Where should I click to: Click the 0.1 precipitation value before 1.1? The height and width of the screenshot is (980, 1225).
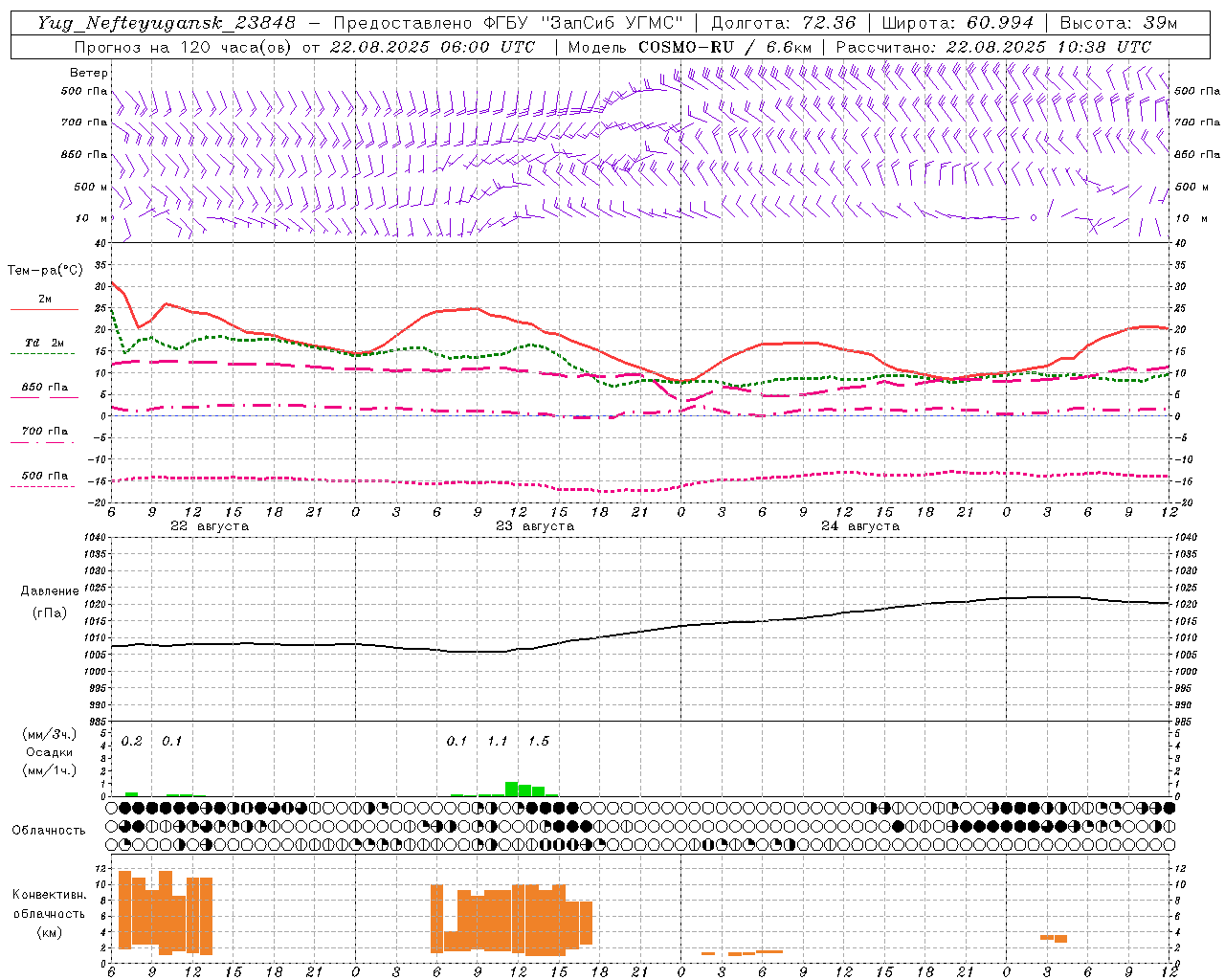tap(457, 742)
